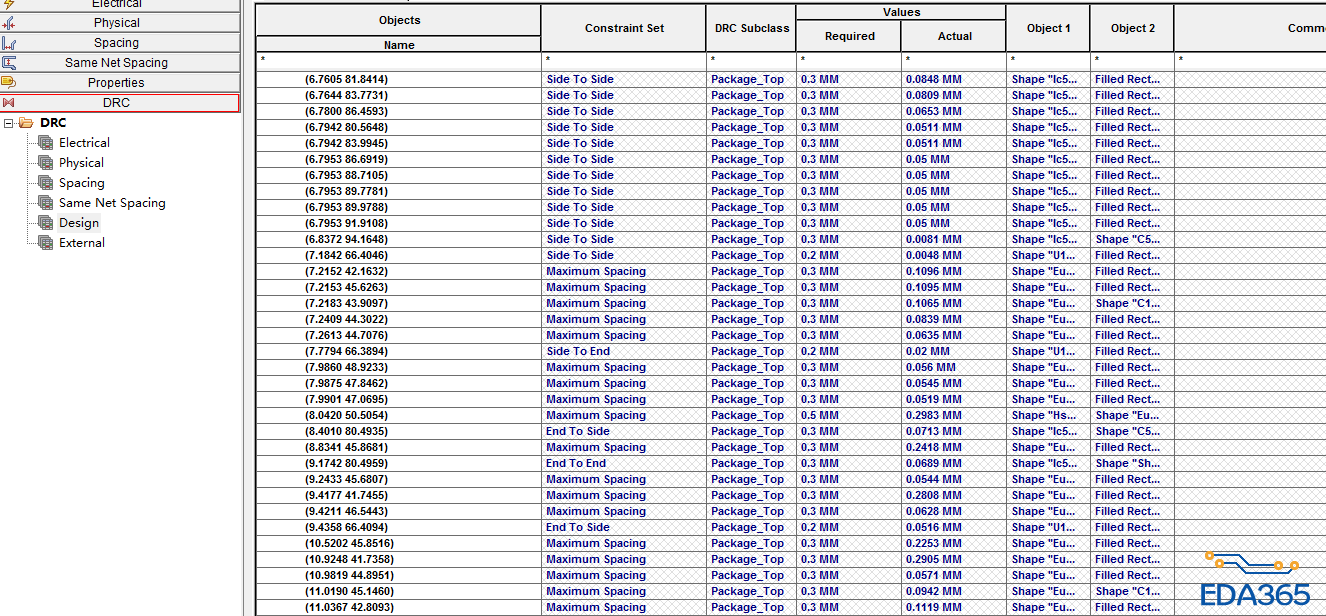1326x616 pixels.
Task: Click the Required values column header
Action: pos(849,36)
